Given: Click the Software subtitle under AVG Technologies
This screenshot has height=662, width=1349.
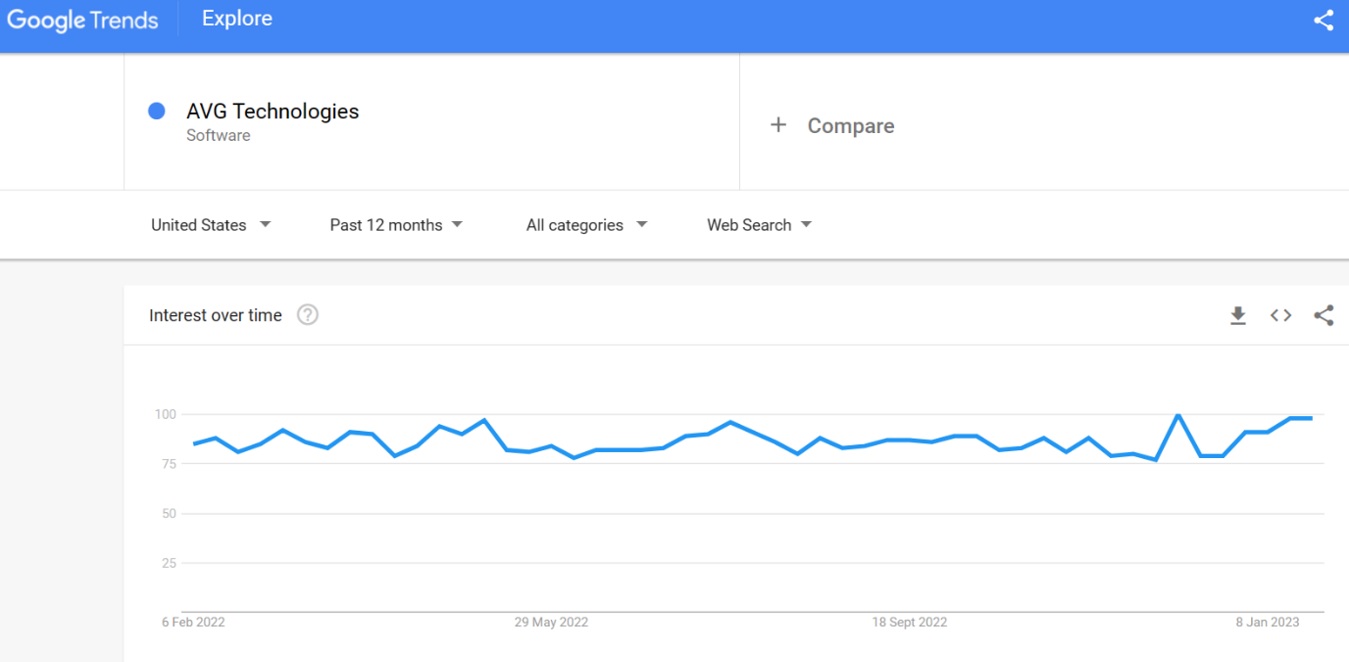Looking at the screenshot, I should click(x=218, y=136).
